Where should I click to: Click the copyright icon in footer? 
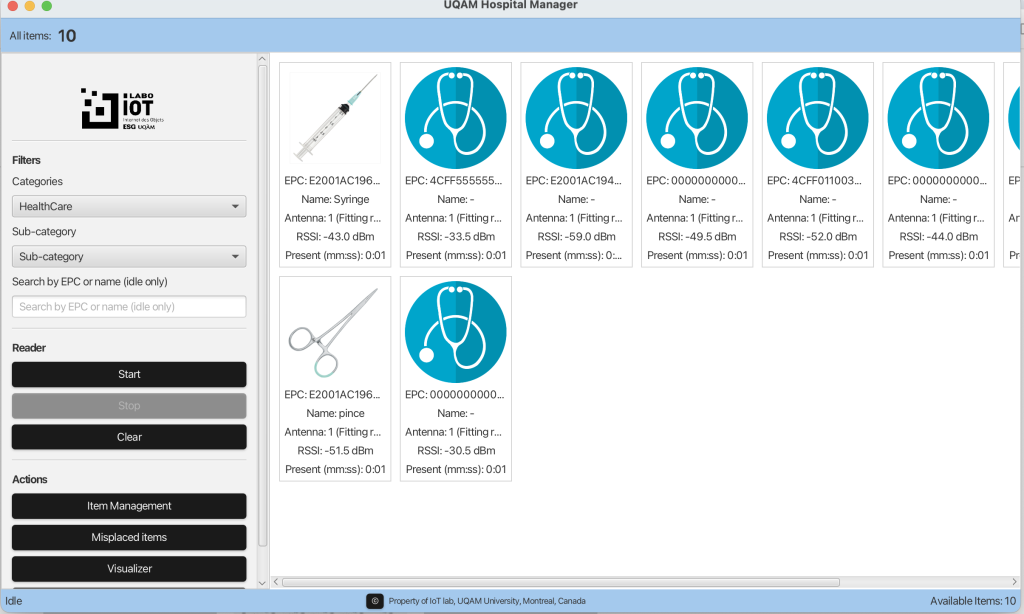[x=375, y=601]
